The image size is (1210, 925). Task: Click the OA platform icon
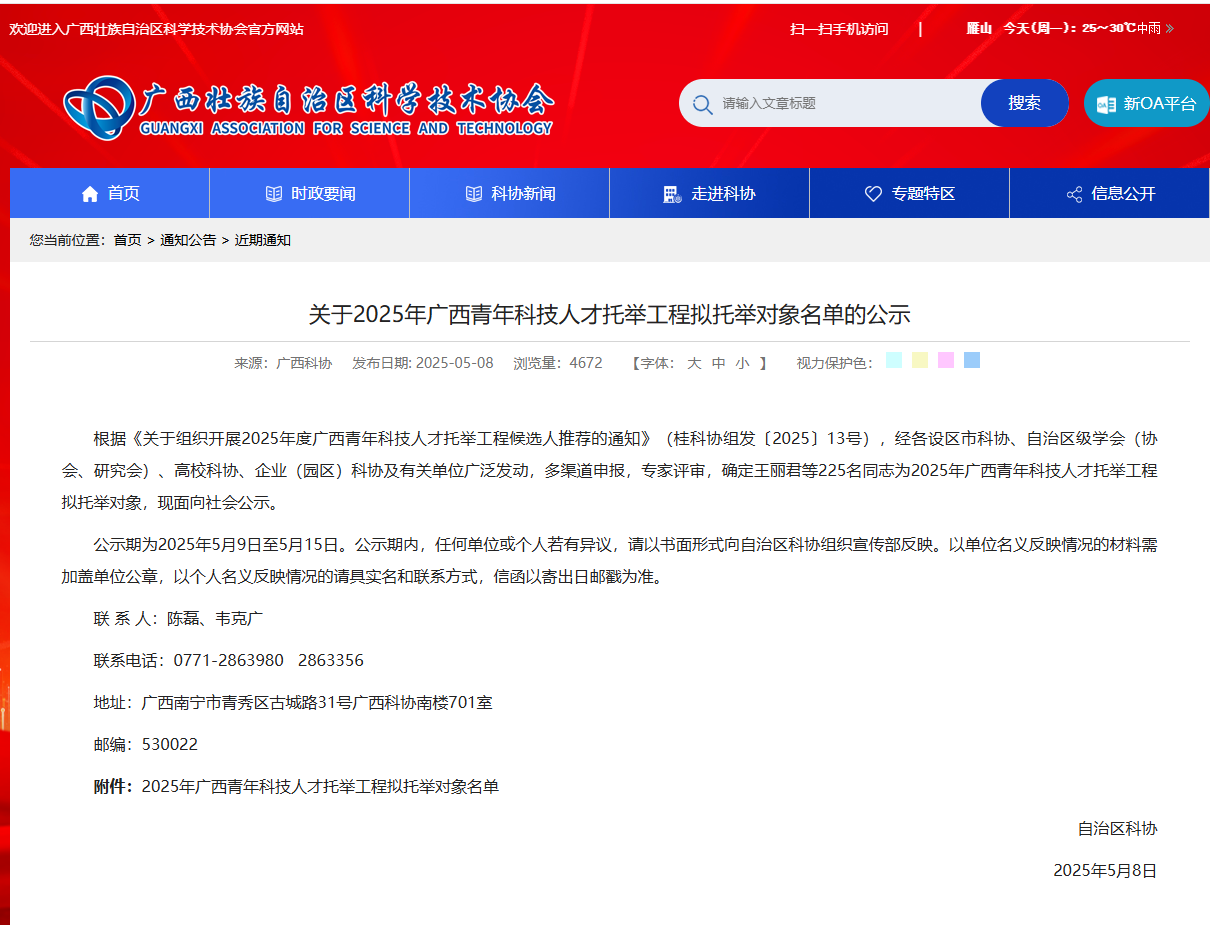(x=1105, y=104)
